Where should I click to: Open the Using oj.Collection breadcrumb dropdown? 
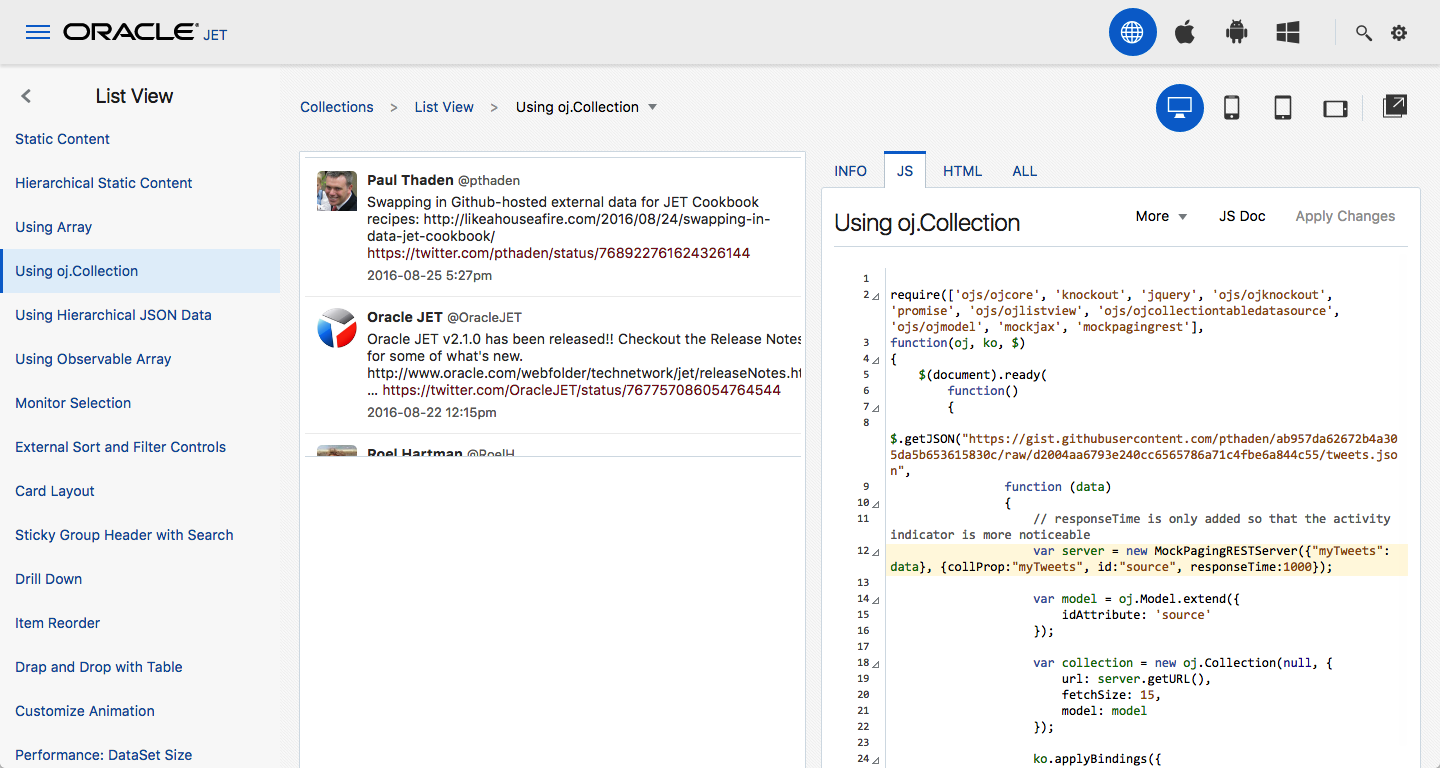point(652,107)
